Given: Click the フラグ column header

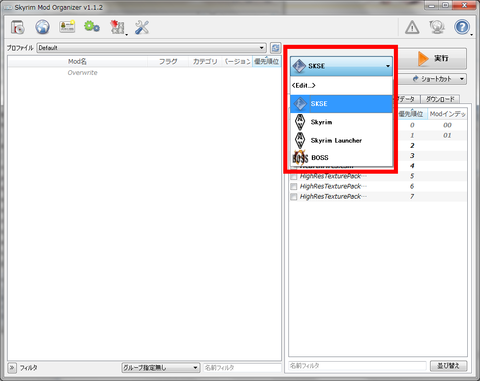Looking at the screenshot, I should click(168, 61).
